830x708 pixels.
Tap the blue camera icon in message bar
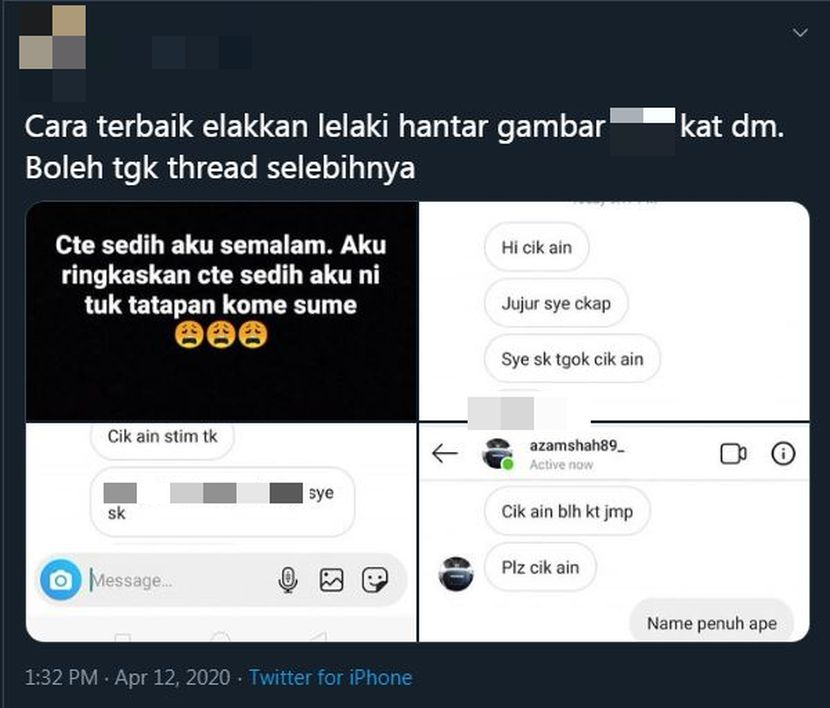point(61,580)
